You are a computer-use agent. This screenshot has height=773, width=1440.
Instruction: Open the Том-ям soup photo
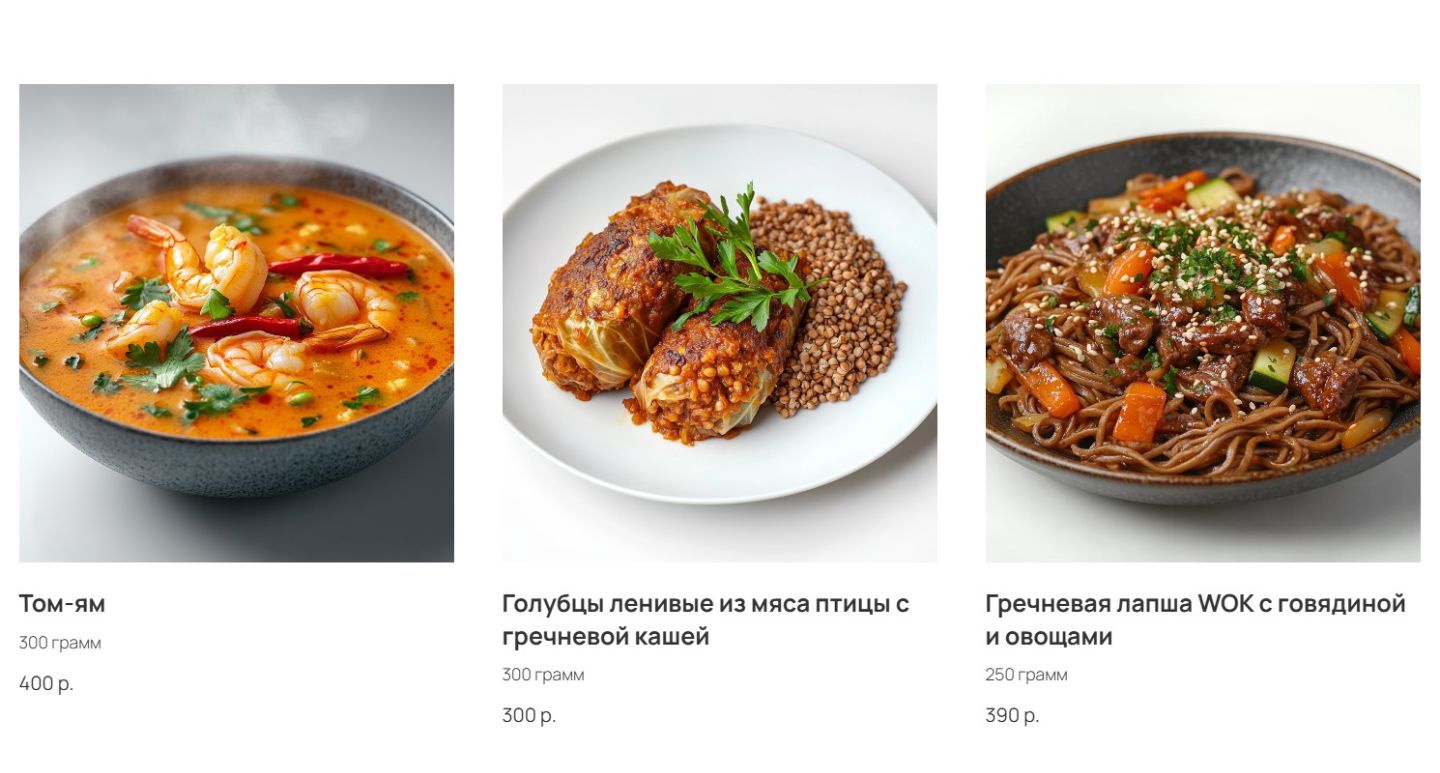[236, 323]
